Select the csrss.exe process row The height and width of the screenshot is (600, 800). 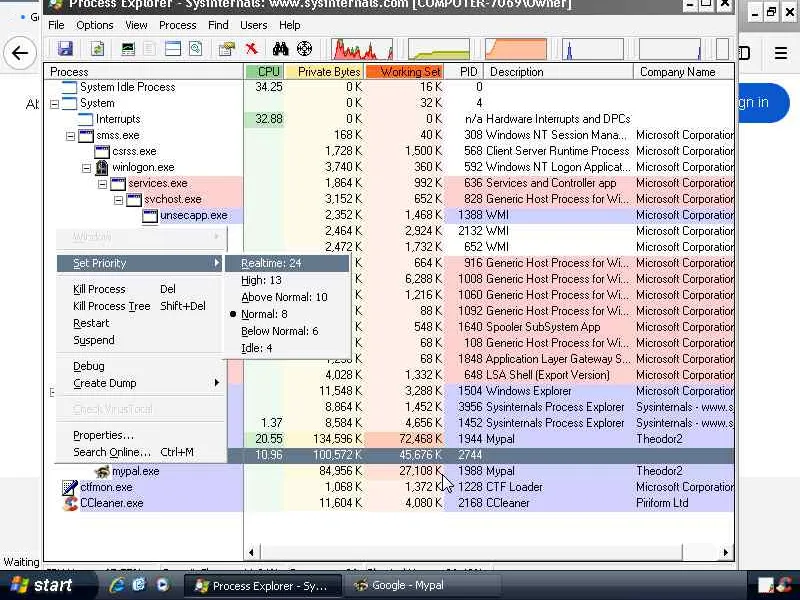coord(389,152)
